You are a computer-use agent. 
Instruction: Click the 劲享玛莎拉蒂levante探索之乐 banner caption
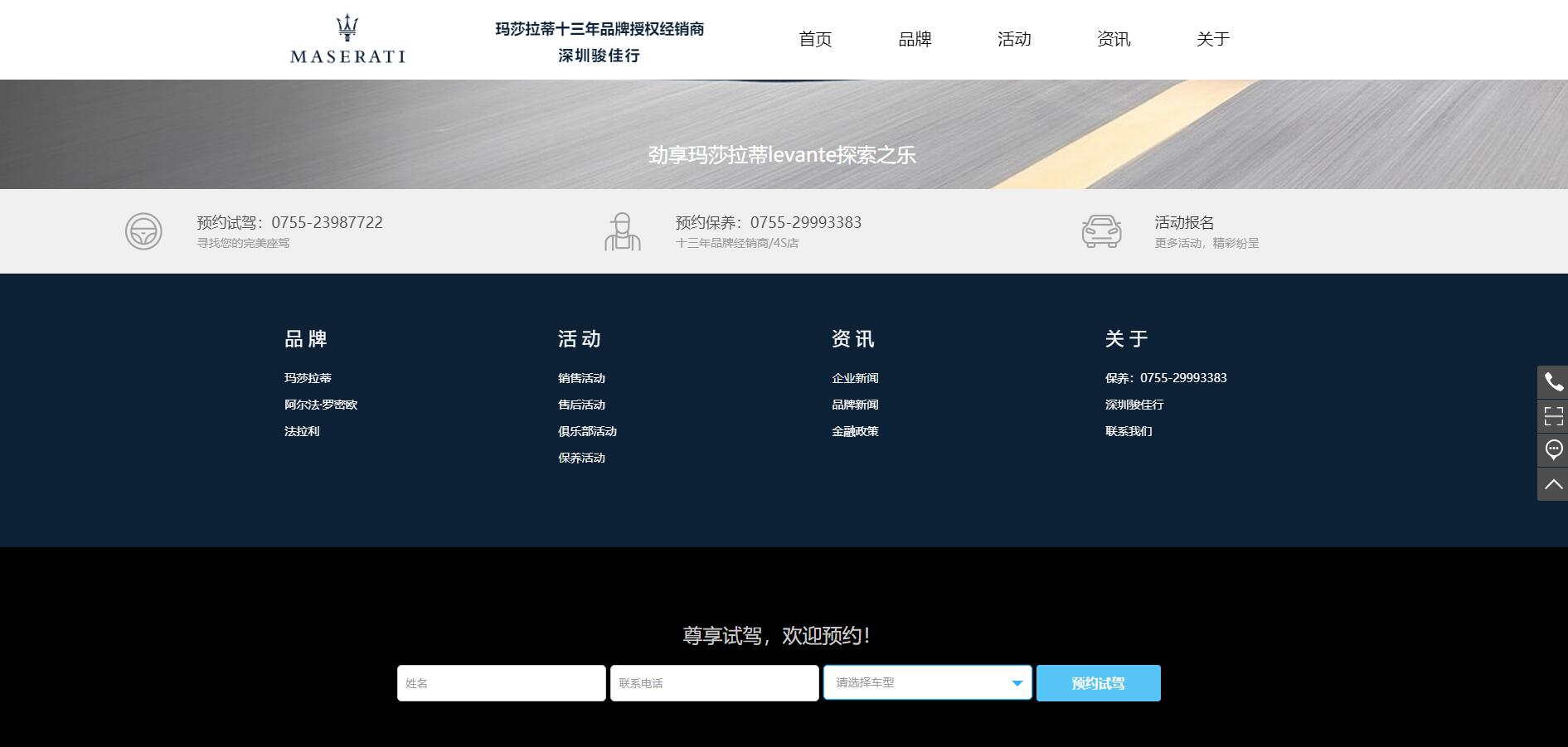pyautogui.click(x=782, y=155)
